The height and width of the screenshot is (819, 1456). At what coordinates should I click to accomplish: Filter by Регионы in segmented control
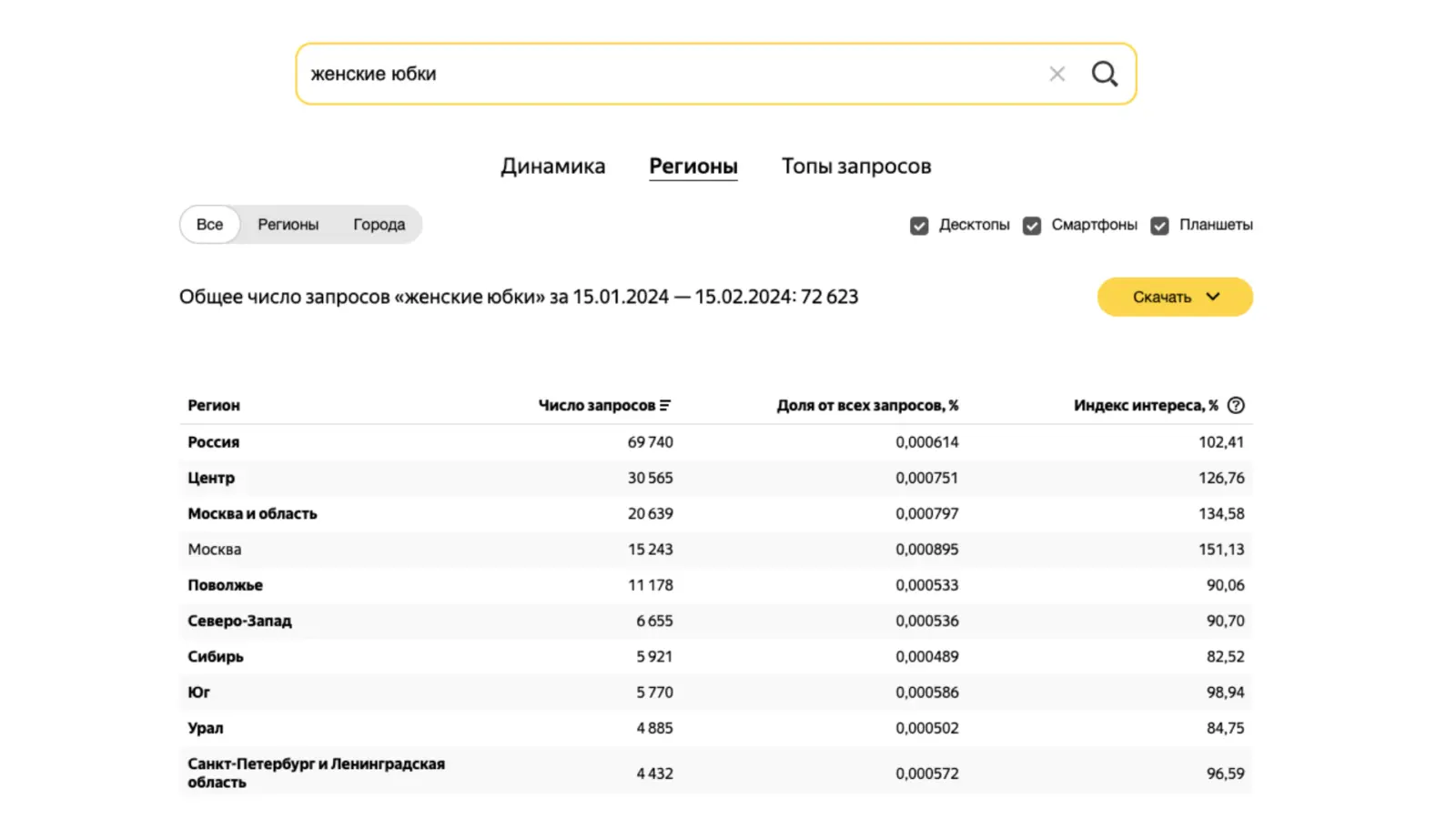(x=288, y=225)
